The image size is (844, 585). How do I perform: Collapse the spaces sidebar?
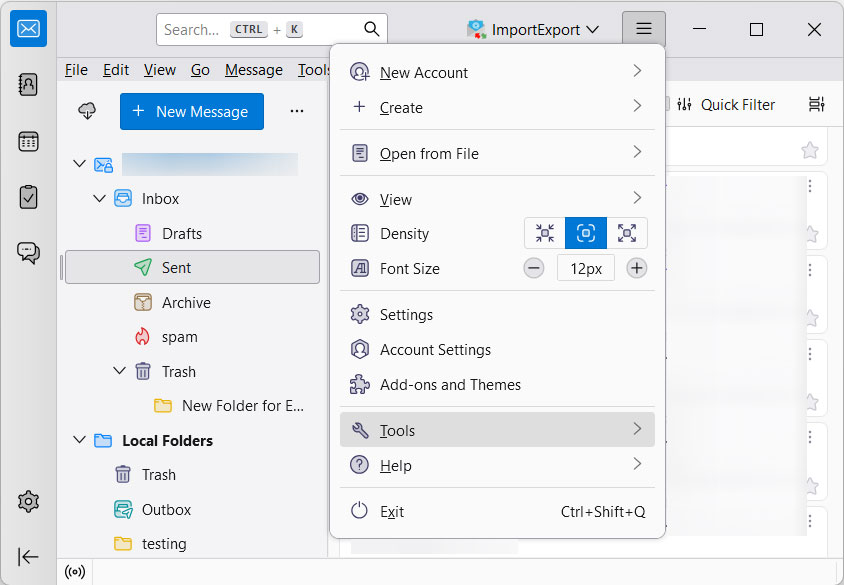pos(27,557)
